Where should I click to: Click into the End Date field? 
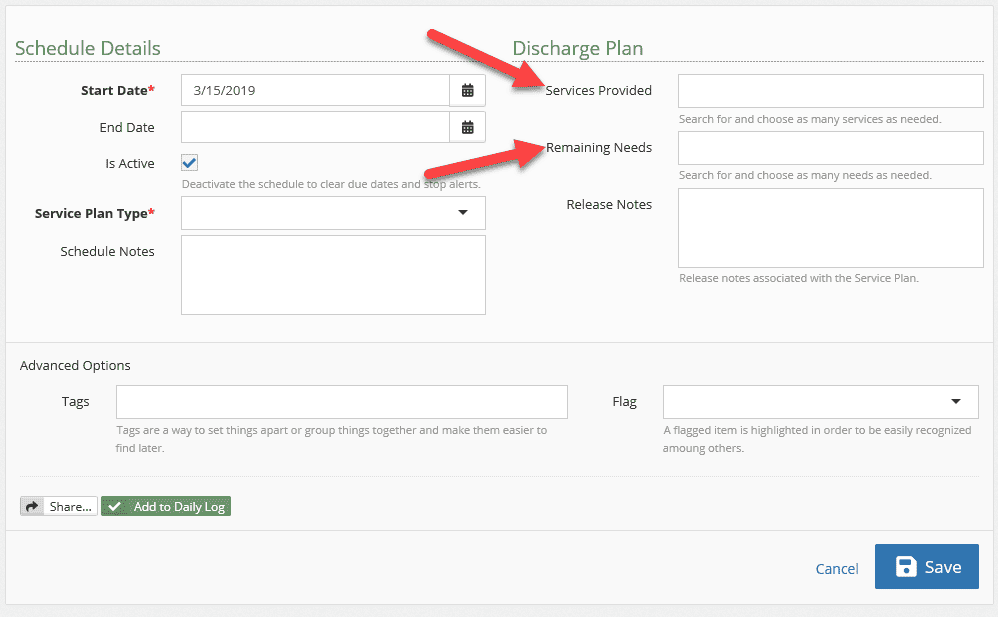tap(315, 127)
